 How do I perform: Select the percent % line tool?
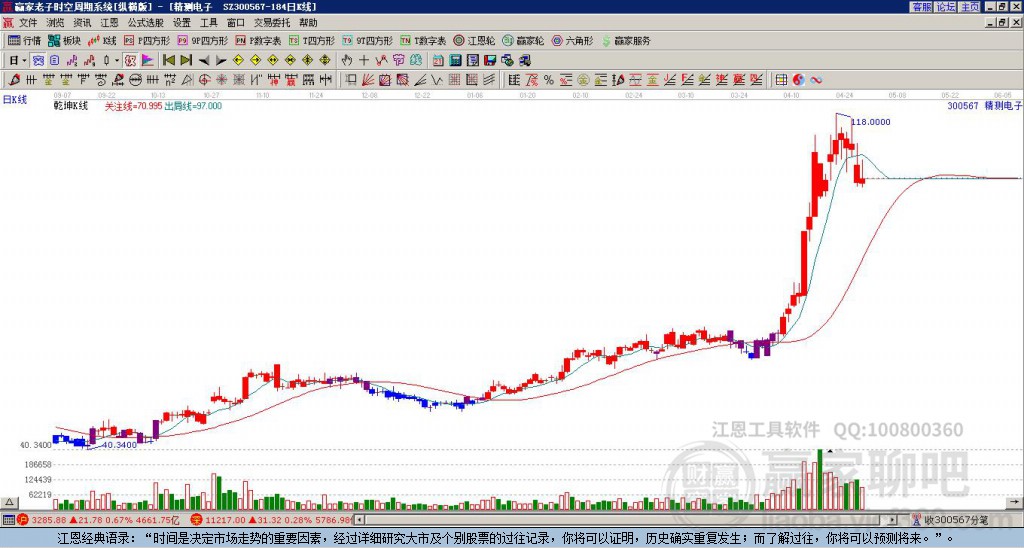click(x=549, y=80)
